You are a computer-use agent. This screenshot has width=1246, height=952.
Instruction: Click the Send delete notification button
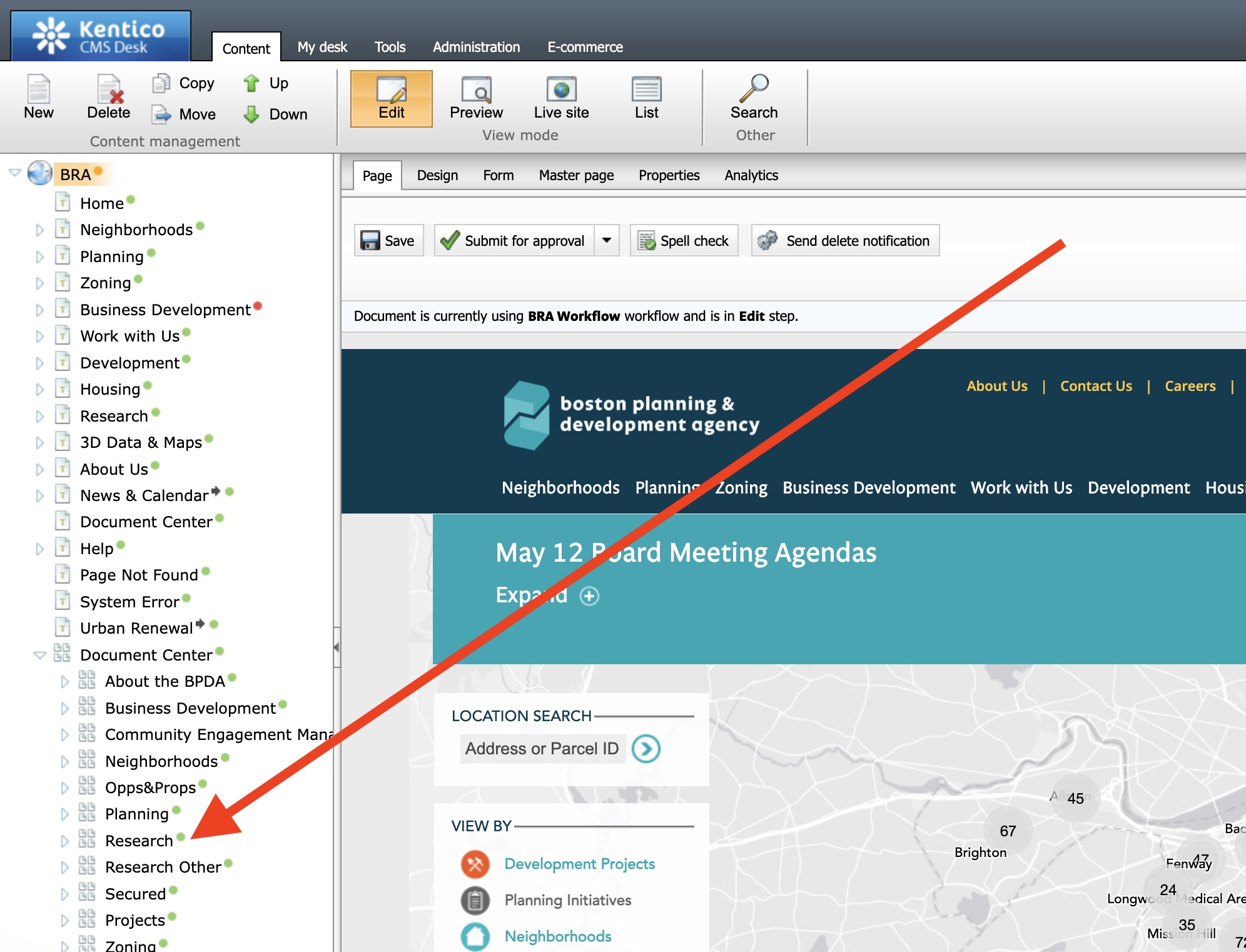[x=845, y=241]
